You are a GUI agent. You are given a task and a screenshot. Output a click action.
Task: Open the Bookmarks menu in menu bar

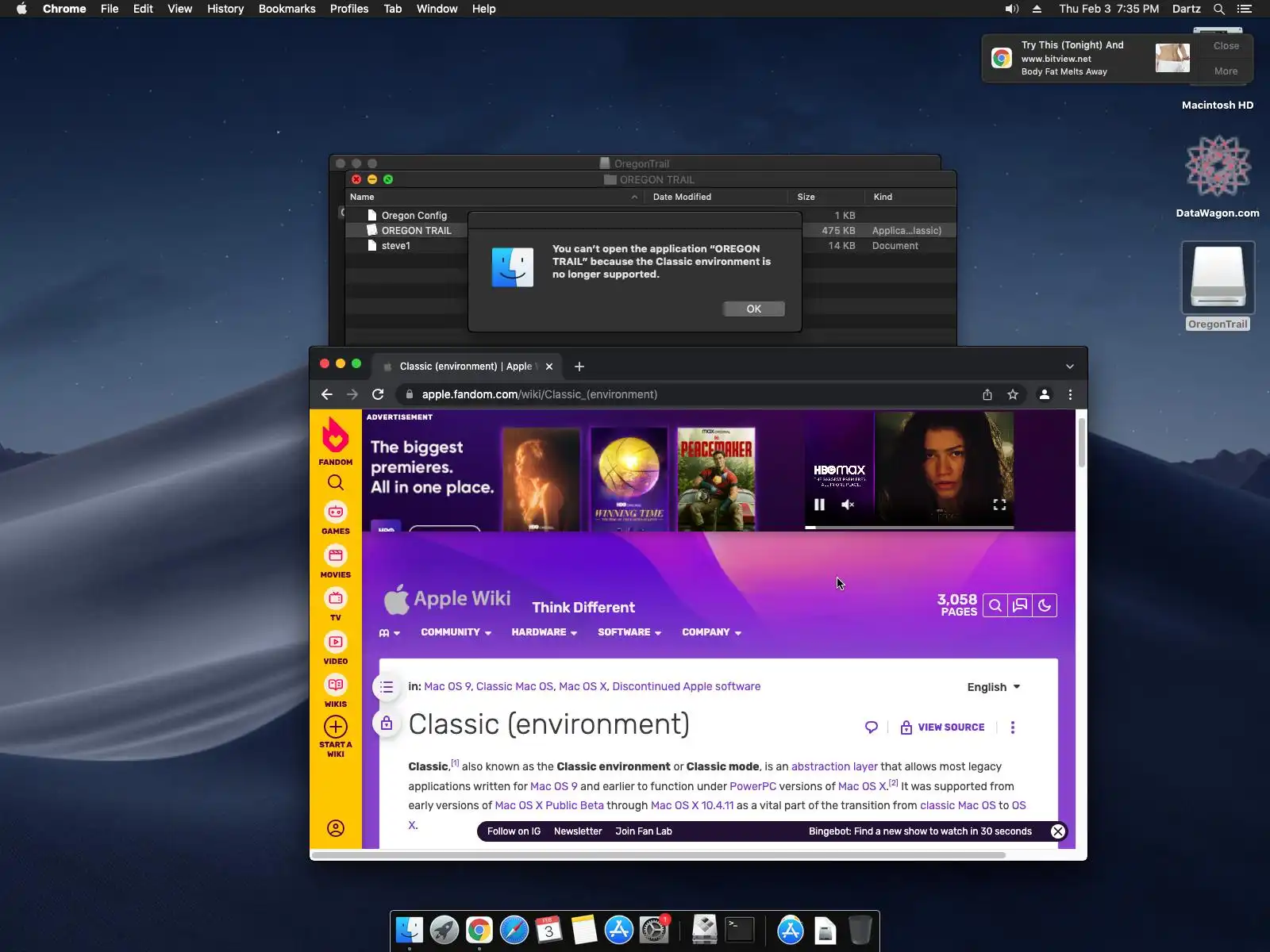(287, 9)
